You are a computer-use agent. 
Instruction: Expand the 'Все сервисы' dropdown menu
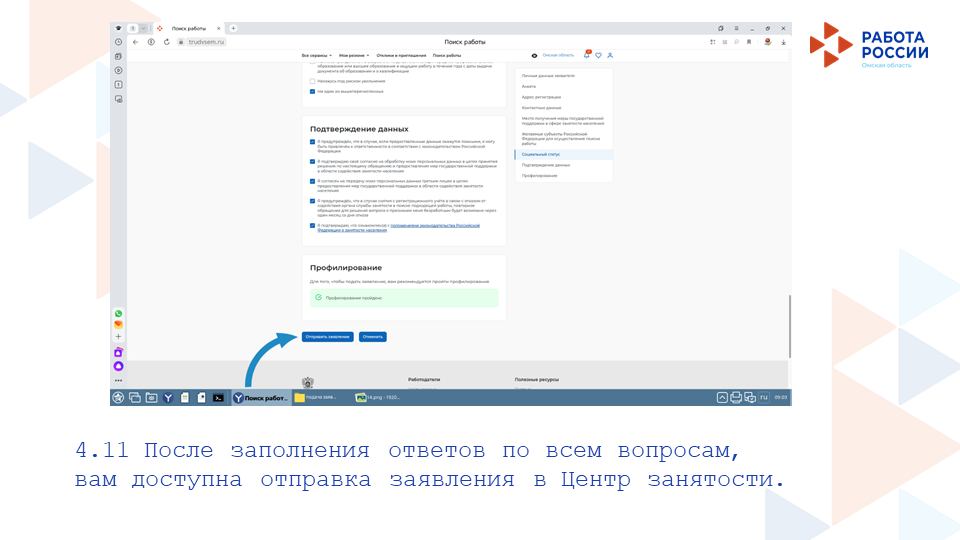point(317,55)
